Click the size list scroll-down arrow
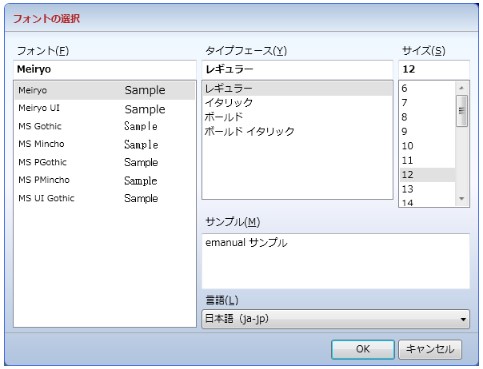Screen dimensions: 483x369 pyautogui.click(x=462, y=199)
